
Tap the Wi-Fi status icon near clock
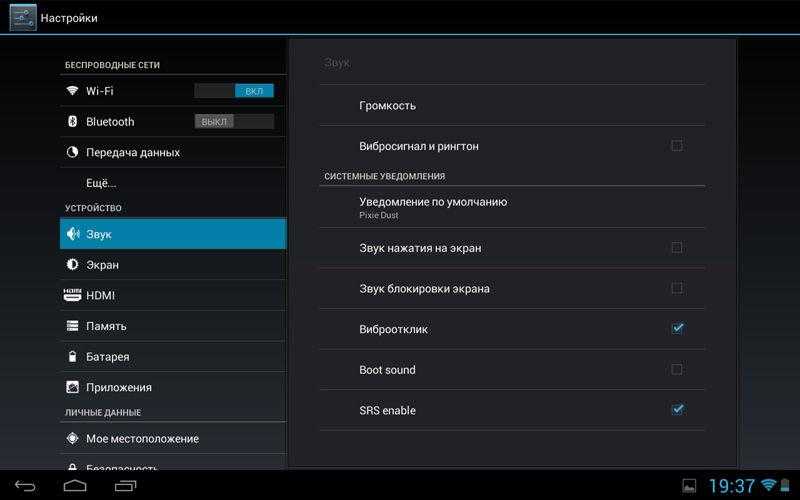(768, 485)
